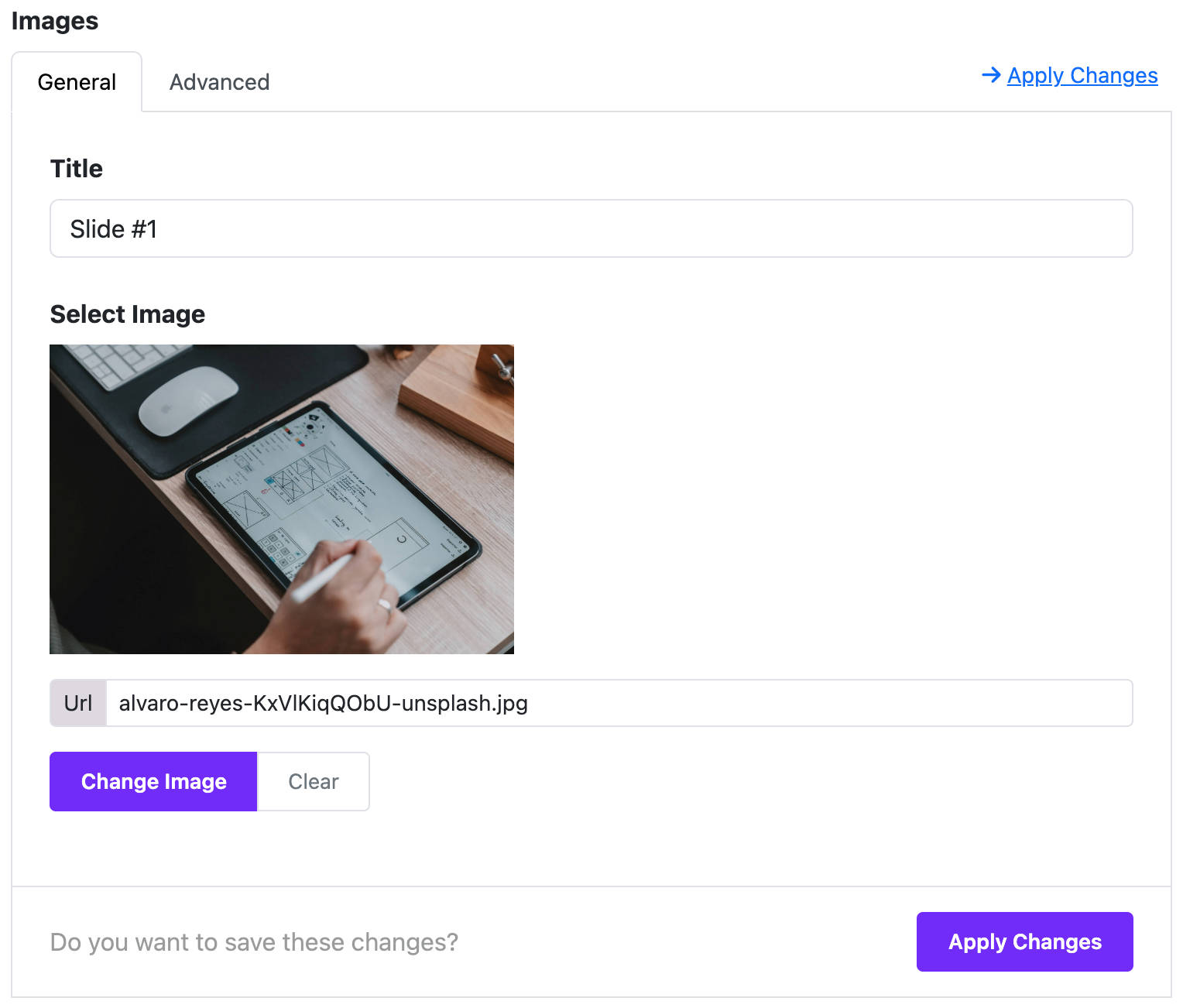Focus the Title field containing Slide #1

[x=591, y=228]
